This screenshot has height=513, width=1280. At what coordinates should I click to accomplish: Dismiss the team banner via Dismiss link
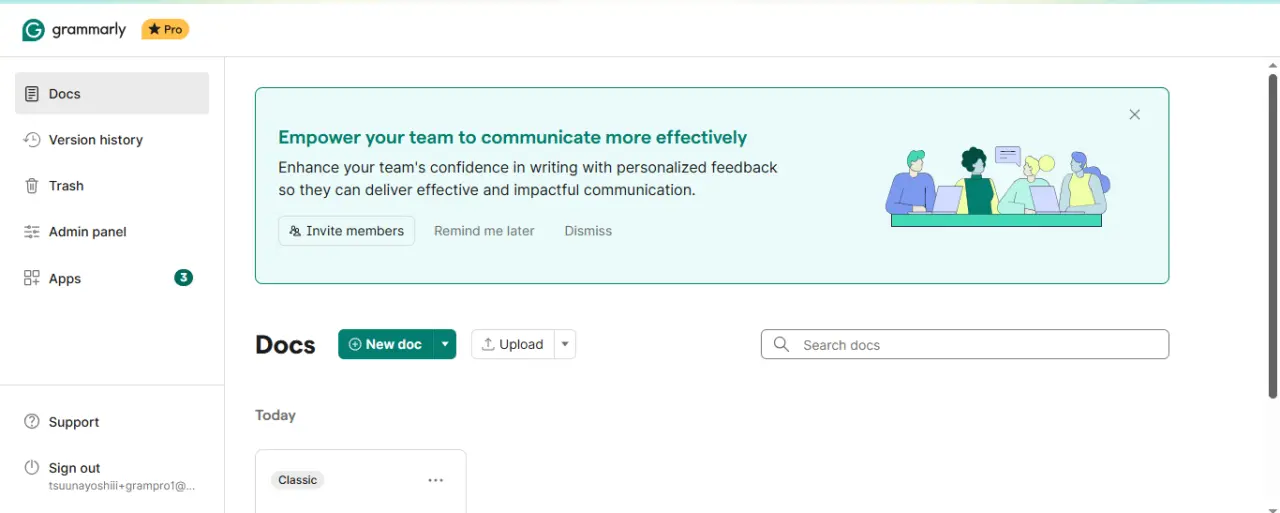(x=588, y=231)
